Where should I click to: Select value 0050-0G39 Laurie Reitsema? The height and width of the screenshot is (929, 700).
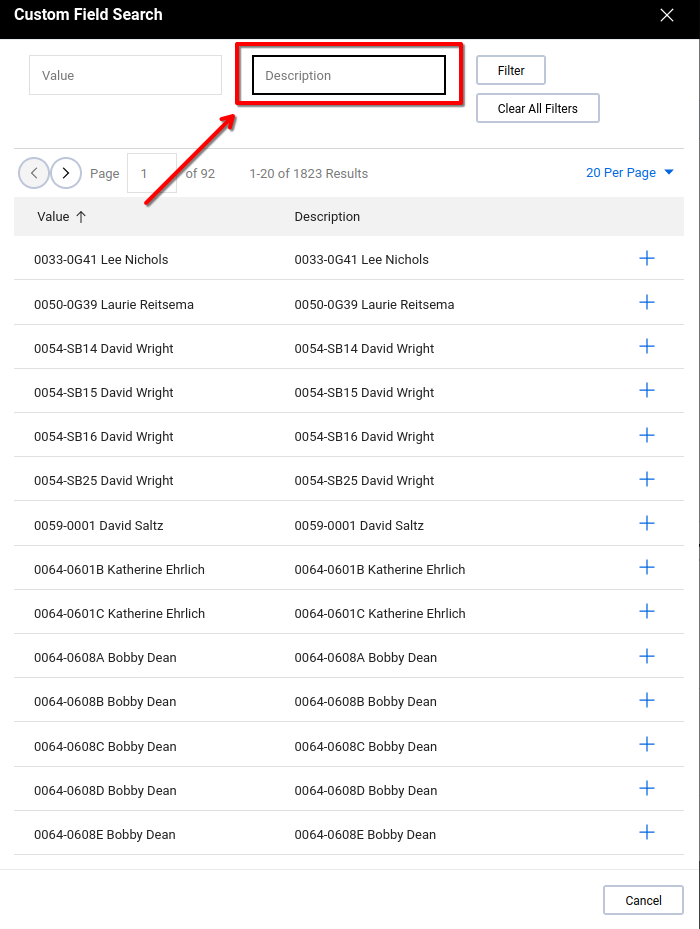click(114, 305)
